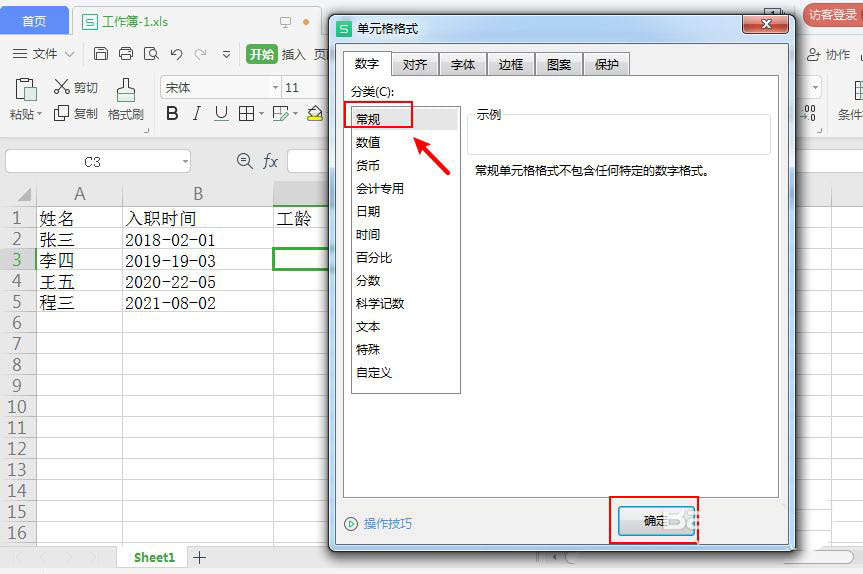
Task: Click the decrease decimal places icon
Action: [809, 113]
